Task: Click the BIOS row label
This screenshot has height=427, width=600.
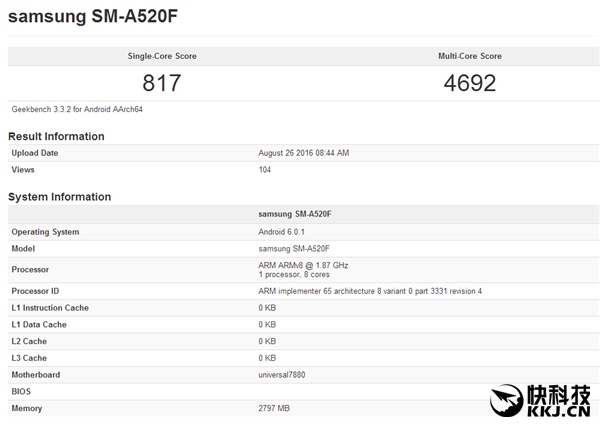Action: pos(22,392)
